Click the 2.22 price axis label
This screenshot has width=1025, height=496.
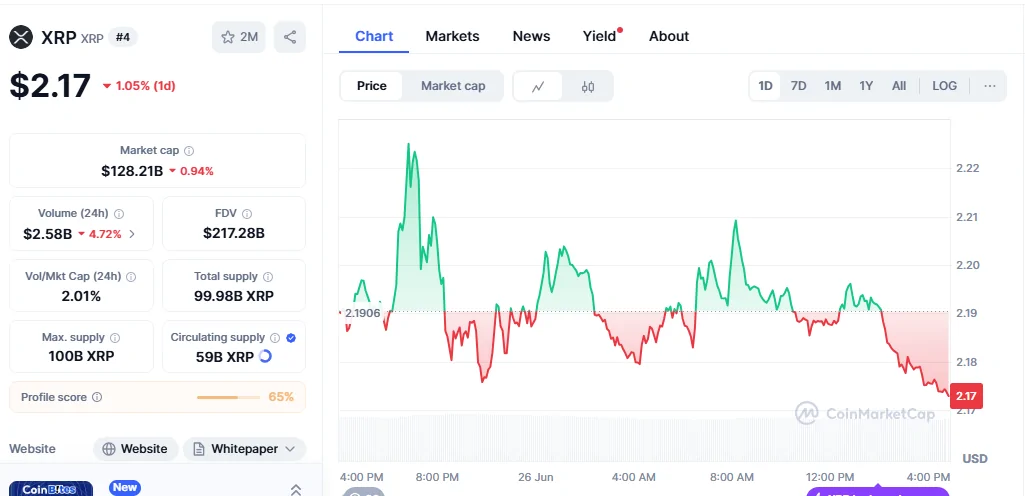tap(967, 168)
